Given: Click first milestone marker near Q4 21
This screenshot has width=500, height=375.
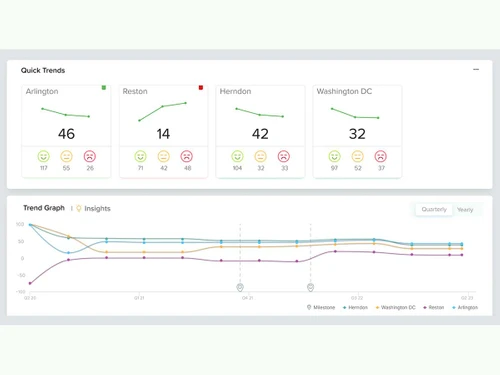Looking at the screenshot, I should tap(240, 287).
